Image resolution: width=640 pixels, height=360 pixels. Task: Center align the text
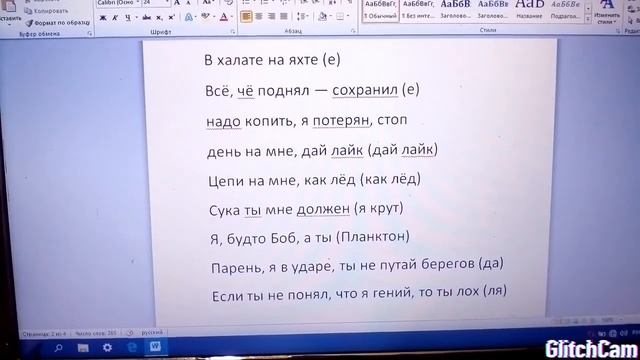[x=259, y=16]
